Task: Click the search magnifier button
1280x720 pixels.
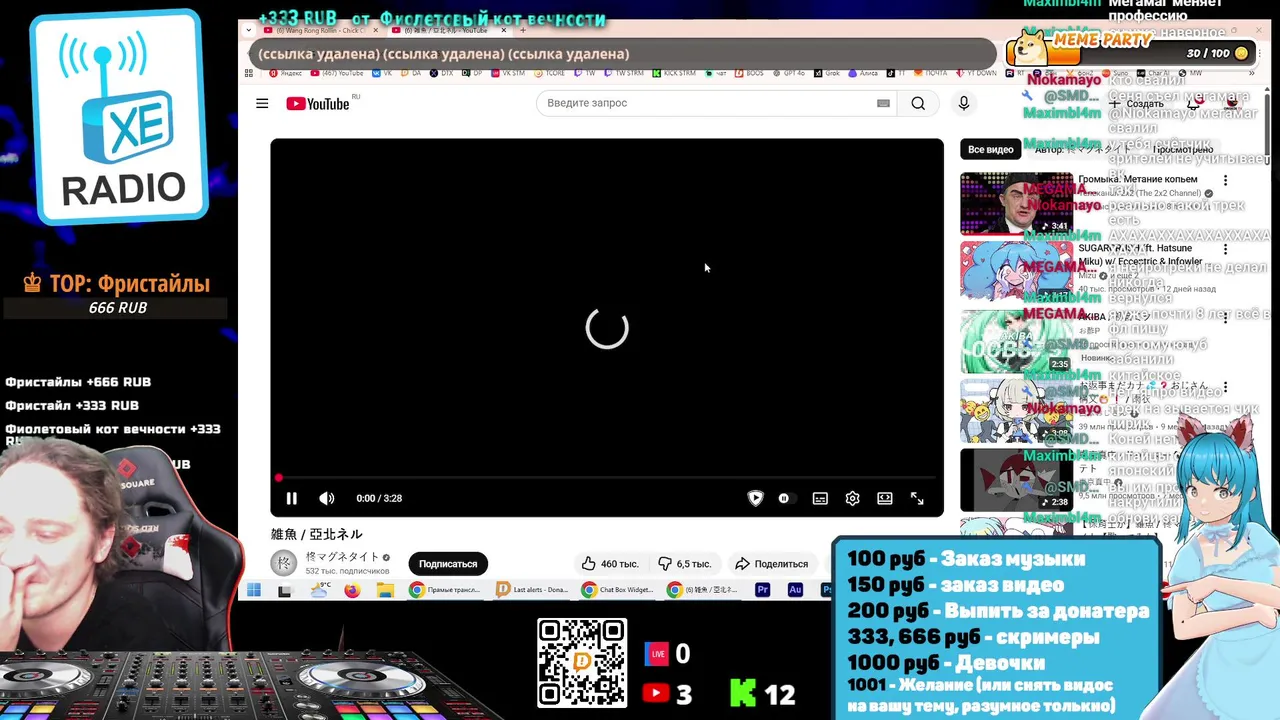Action: [918, 103]
